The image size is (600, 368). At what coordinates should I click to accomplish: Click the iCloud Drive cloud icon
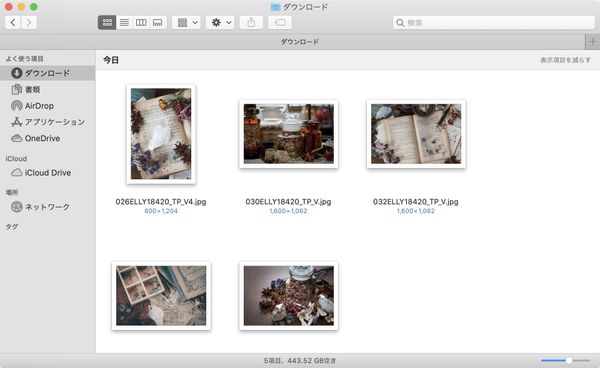(16, 173)
